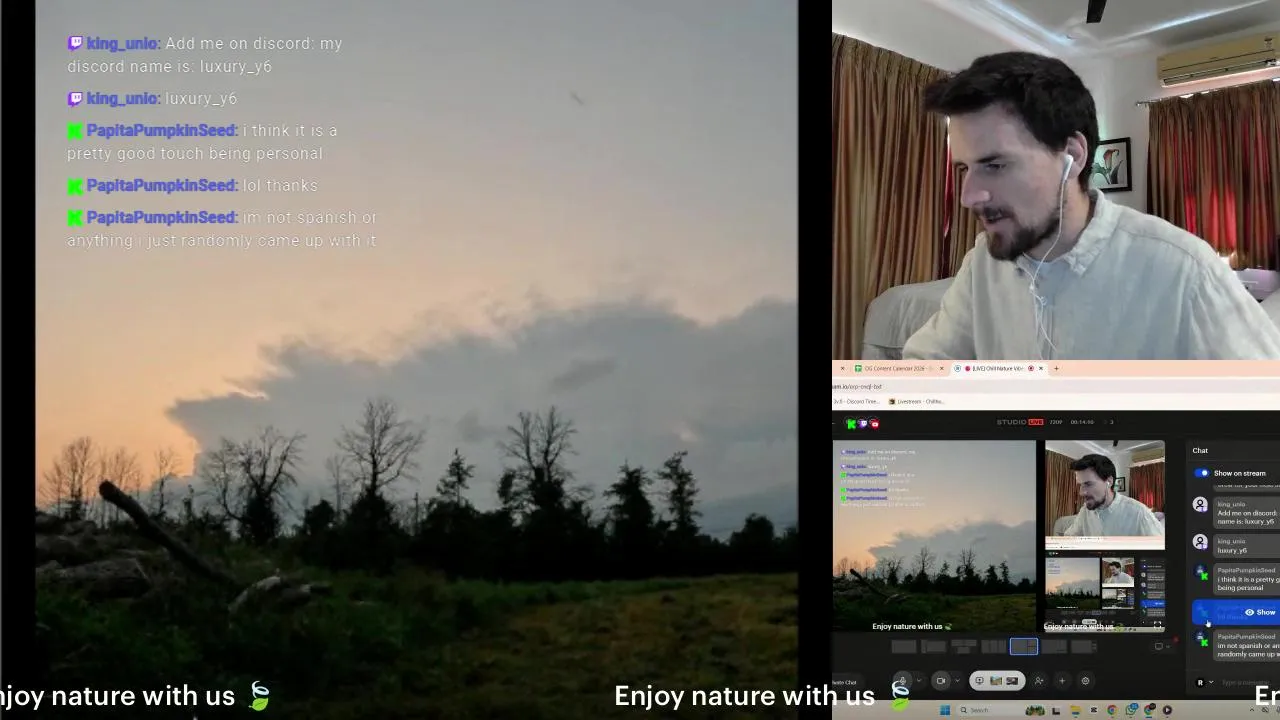Image resolution: width=1280 pixels, height=720 pixels.
Task: Click the Kick platform icon
Action: point(852,424)
